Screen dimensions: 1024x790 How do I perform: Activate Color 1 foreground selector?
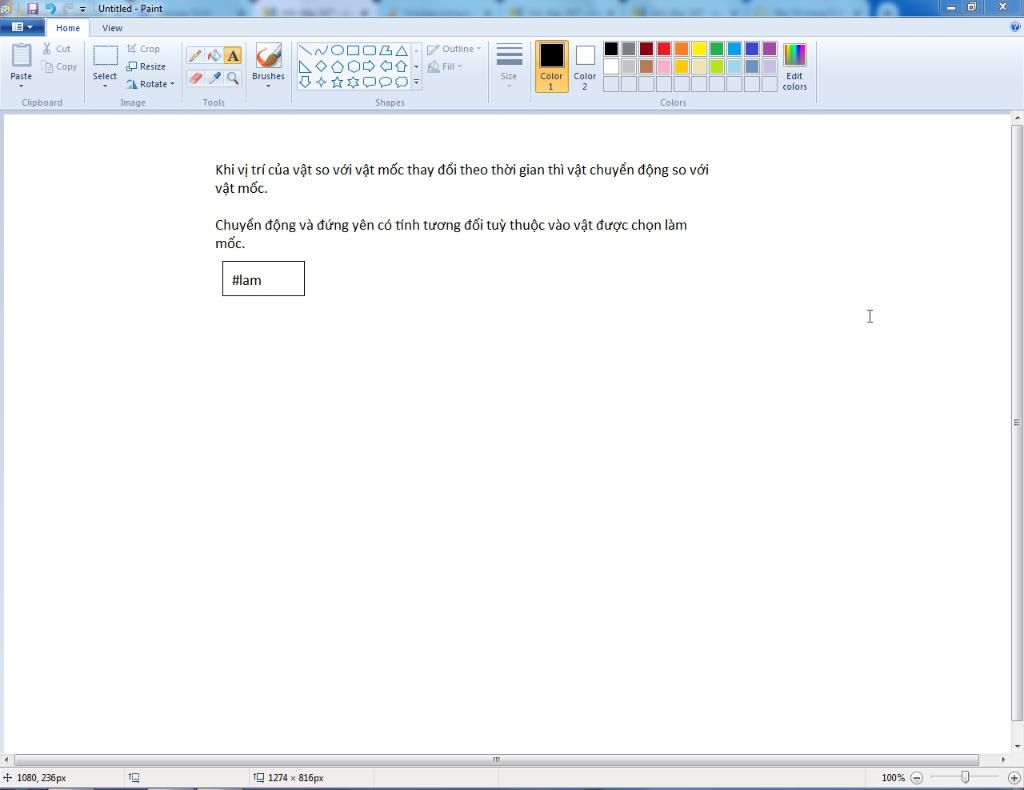click(552, 66)
